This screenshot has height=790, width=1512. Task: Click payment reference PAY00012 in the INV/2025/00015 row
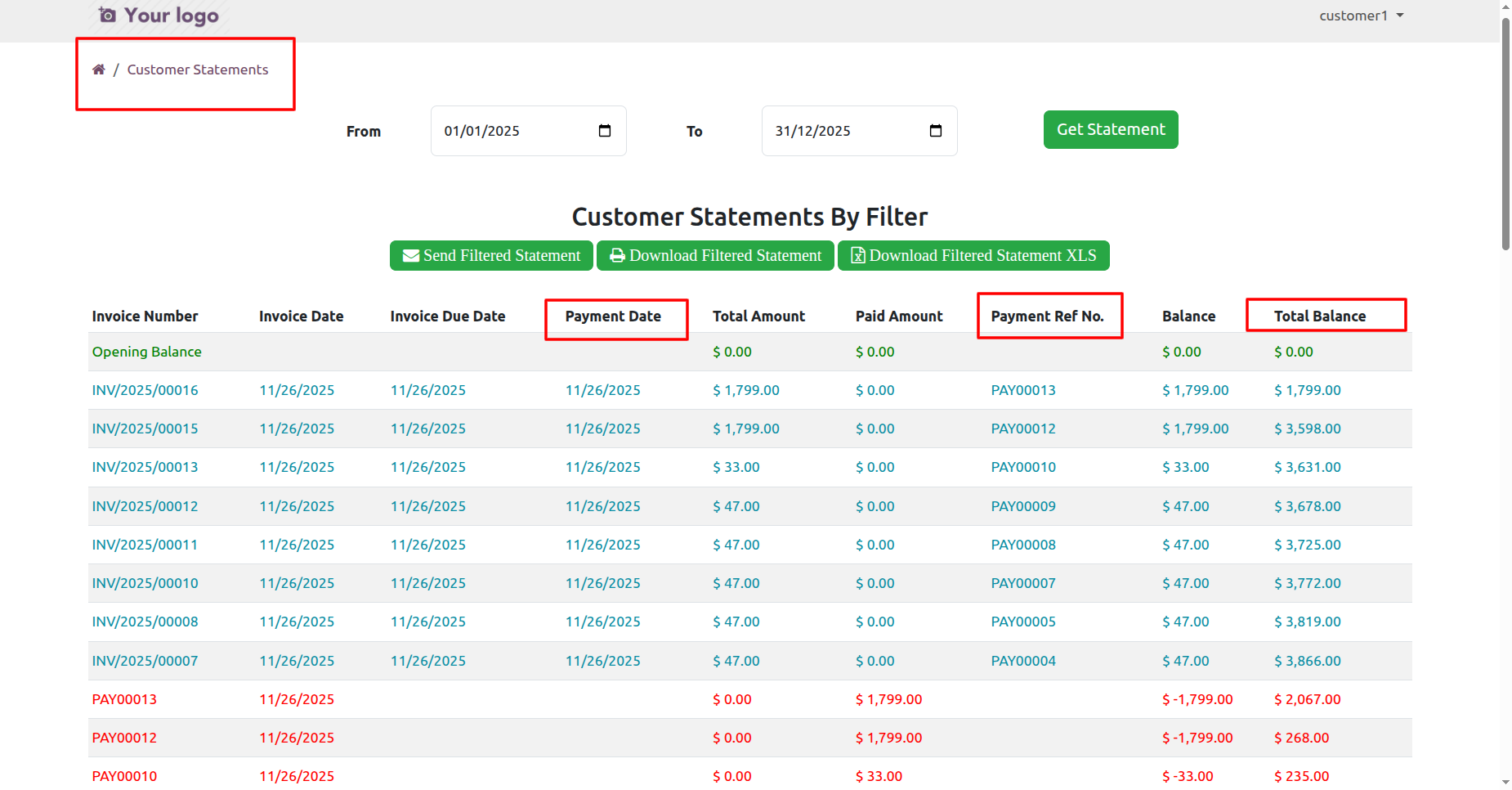coord(1023,429)
